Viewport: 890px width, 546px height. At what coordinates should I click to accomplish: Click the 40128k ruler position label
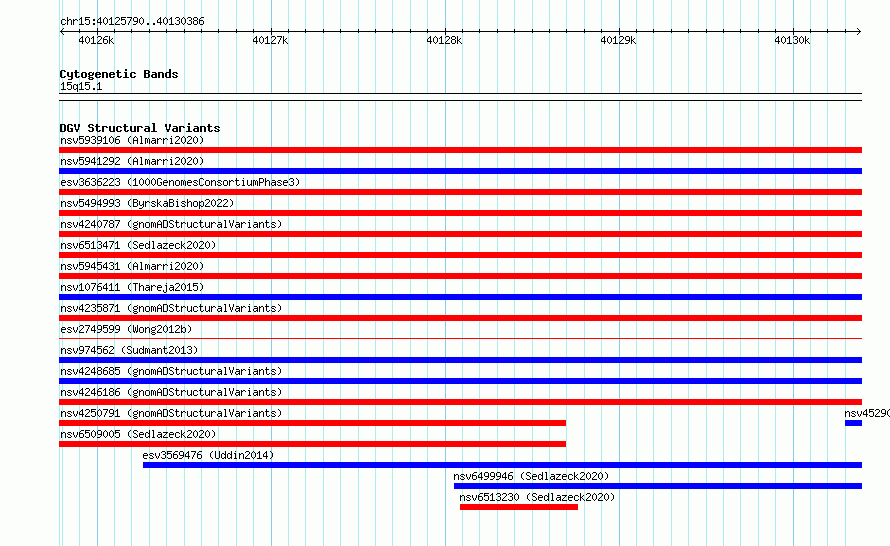tap(444, 40)
